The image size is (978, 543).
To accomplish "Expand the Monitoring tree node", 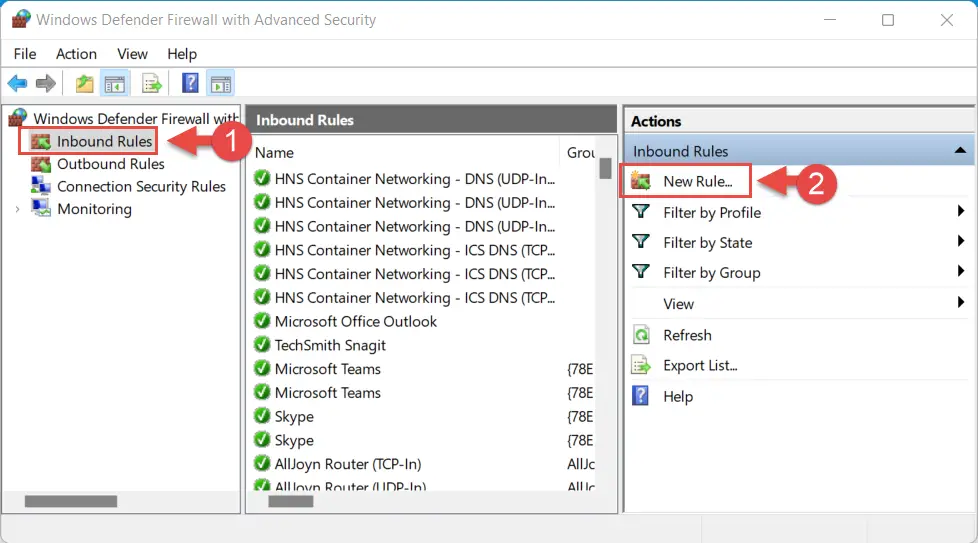I will pos(17,209).
